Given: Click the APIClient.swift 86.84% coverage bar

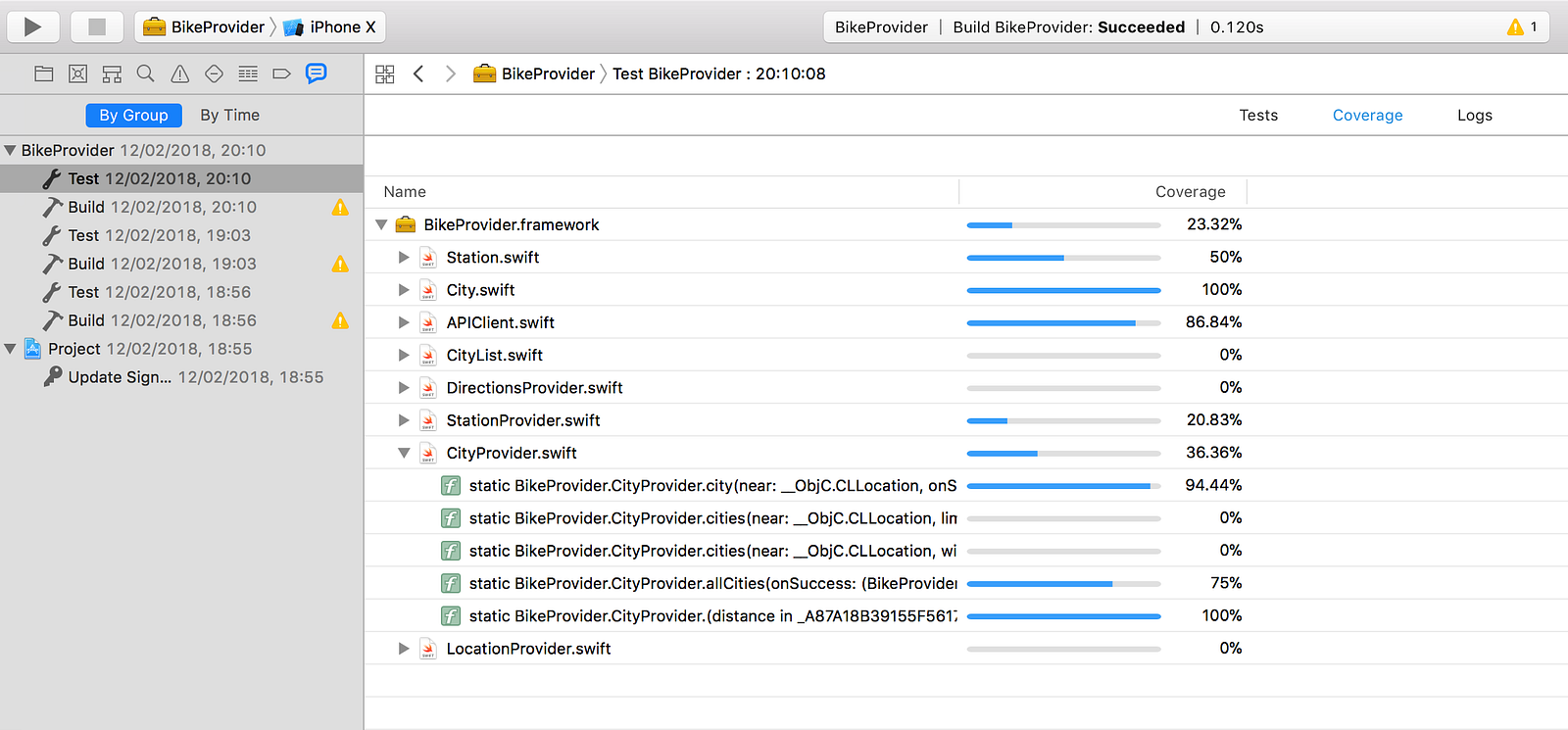Looking at the screenshot, I should click(x=1063, y=322).
